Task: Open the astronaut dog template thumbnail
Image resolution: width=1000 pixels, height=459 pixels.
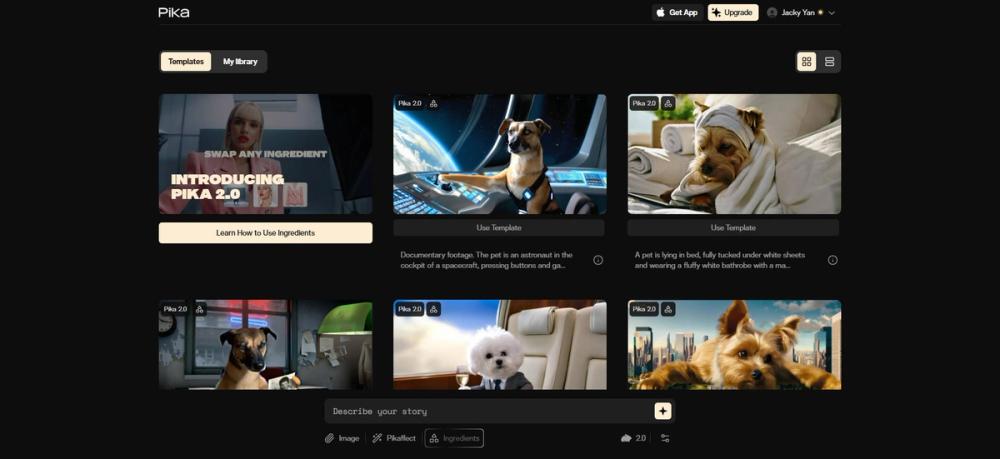Action: click(499, 154)
